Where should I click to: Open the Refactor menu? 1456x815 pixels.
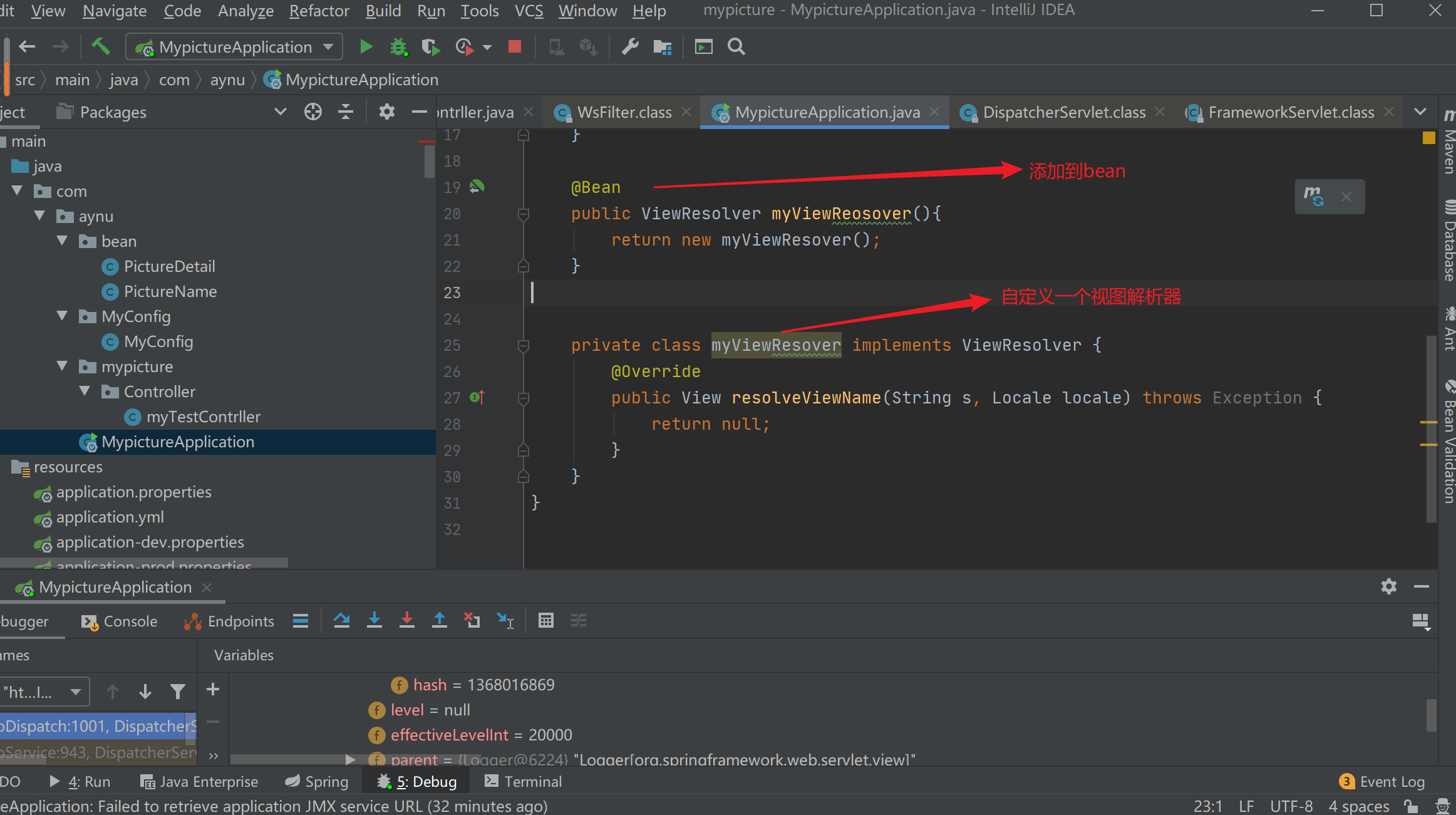click(319, 11)
